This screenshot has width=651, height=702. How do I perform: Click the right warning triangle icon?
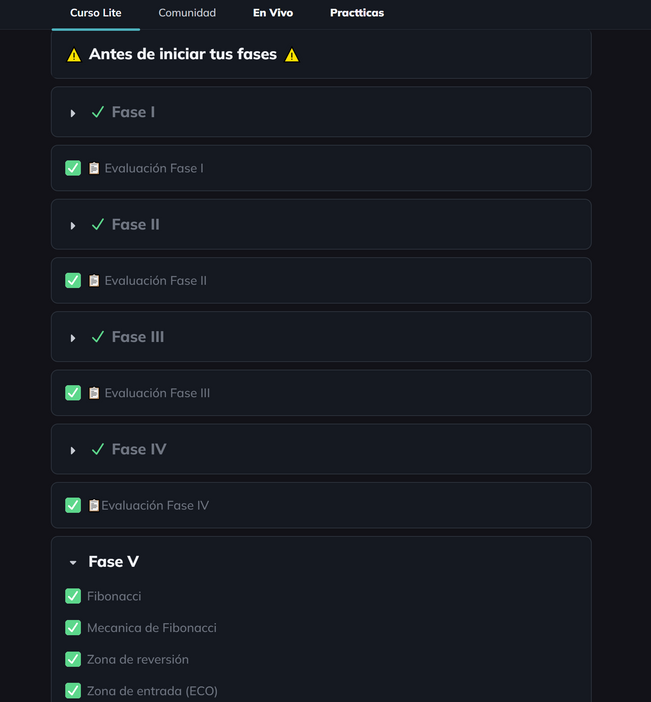click(292, 55)
